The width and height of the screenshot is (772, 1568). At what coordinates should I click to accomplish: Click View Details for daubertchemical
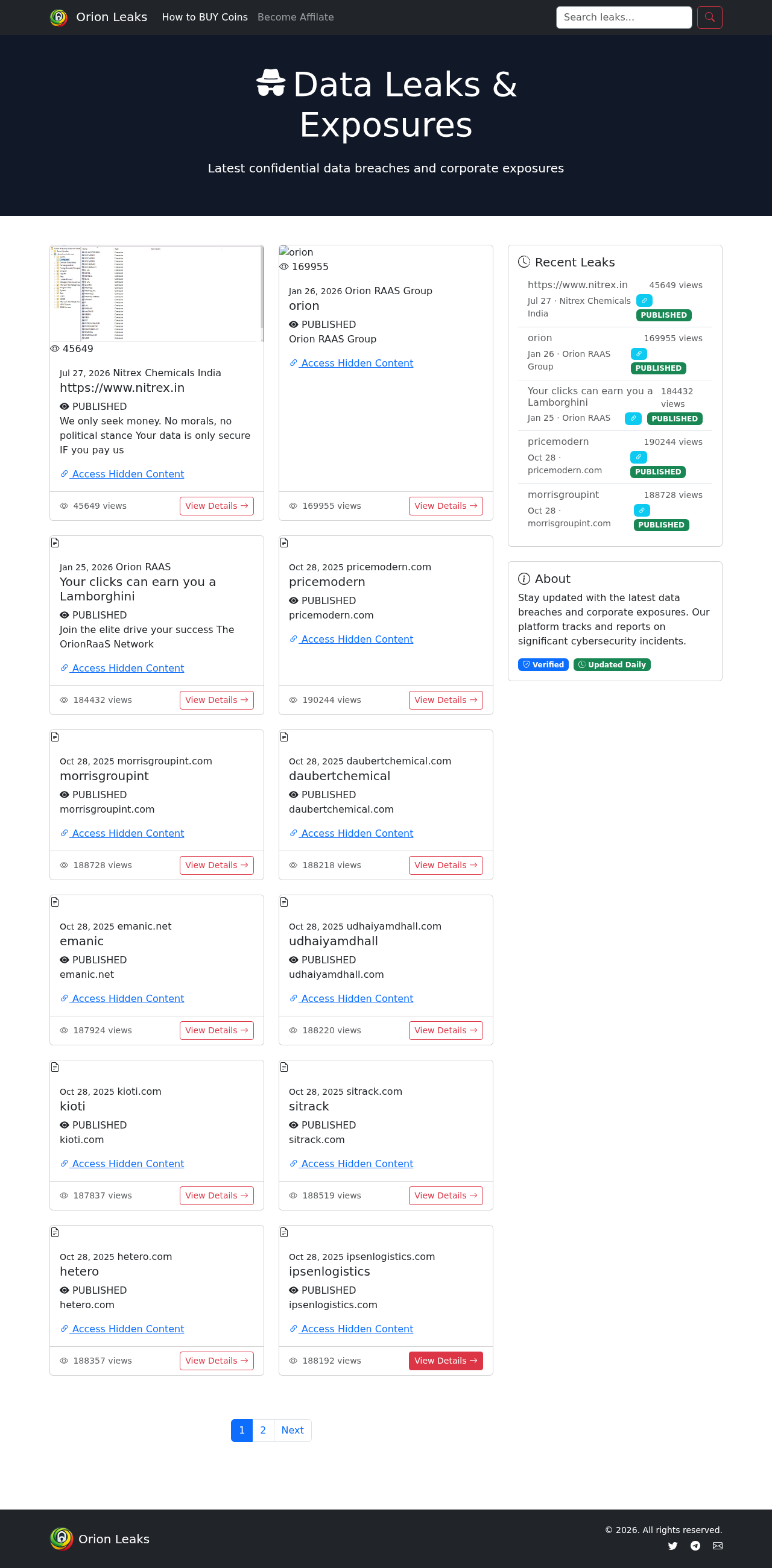pos(446,865)
